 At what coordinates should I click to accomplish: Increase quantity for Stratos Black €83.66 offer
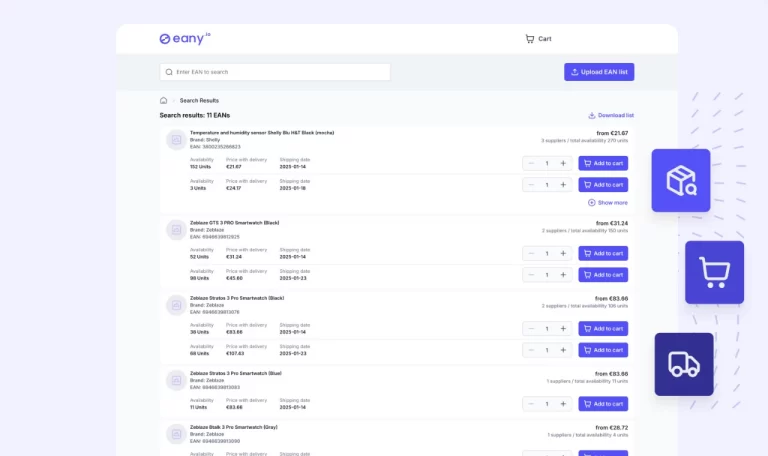(563, 329)
